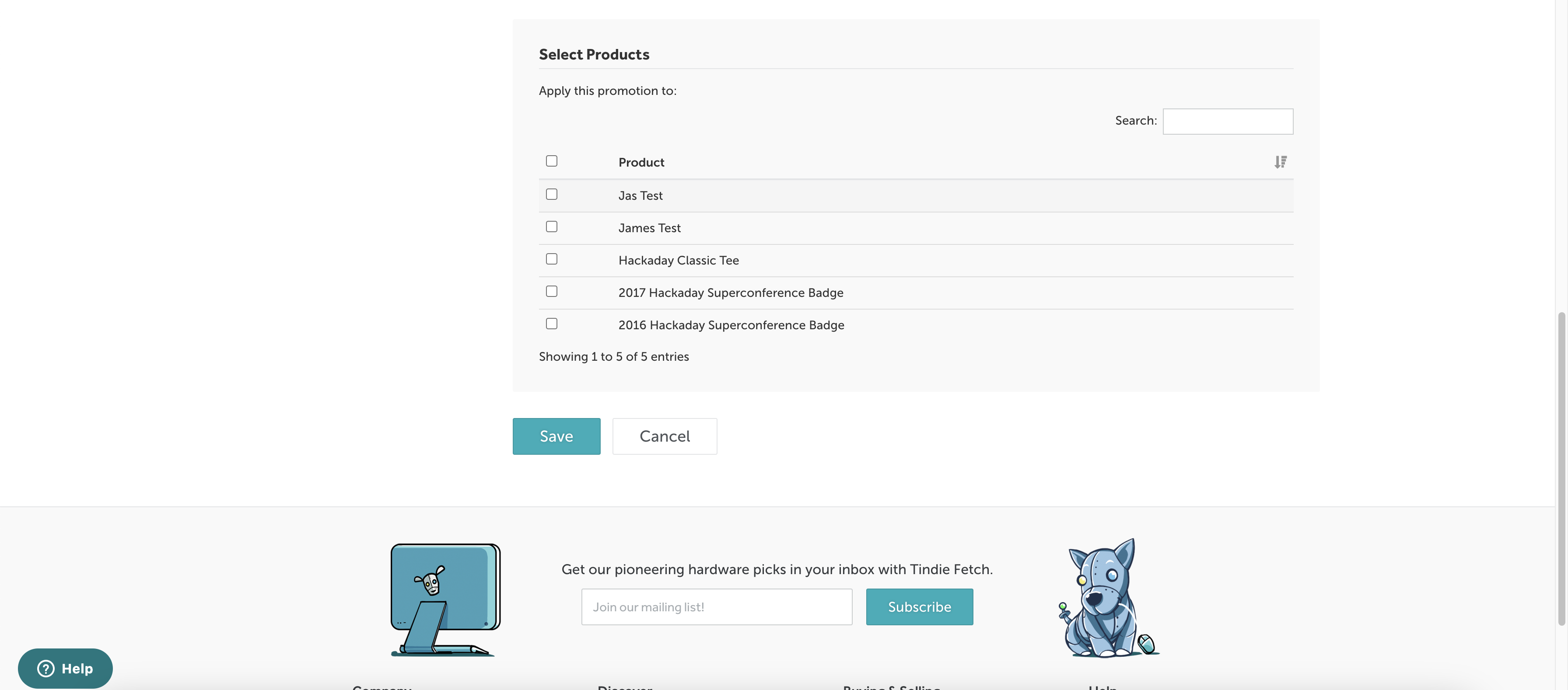Enable the Hackaday Classic Tee checkbox
Image resolution: width=1568 pixels, height=690 pixels.
552,259
